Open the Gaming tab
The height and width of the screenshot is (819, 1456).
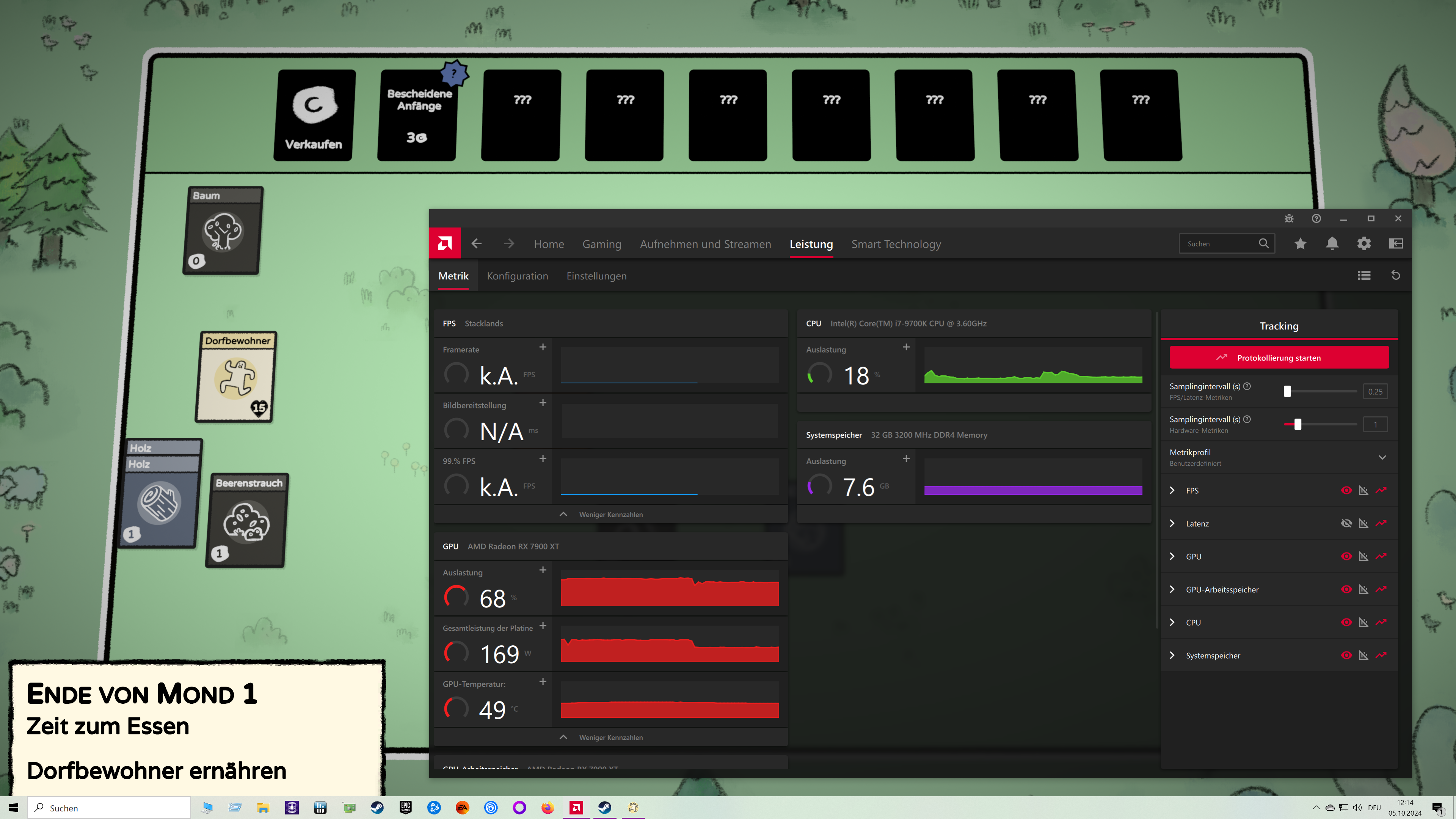click(601, 244)
